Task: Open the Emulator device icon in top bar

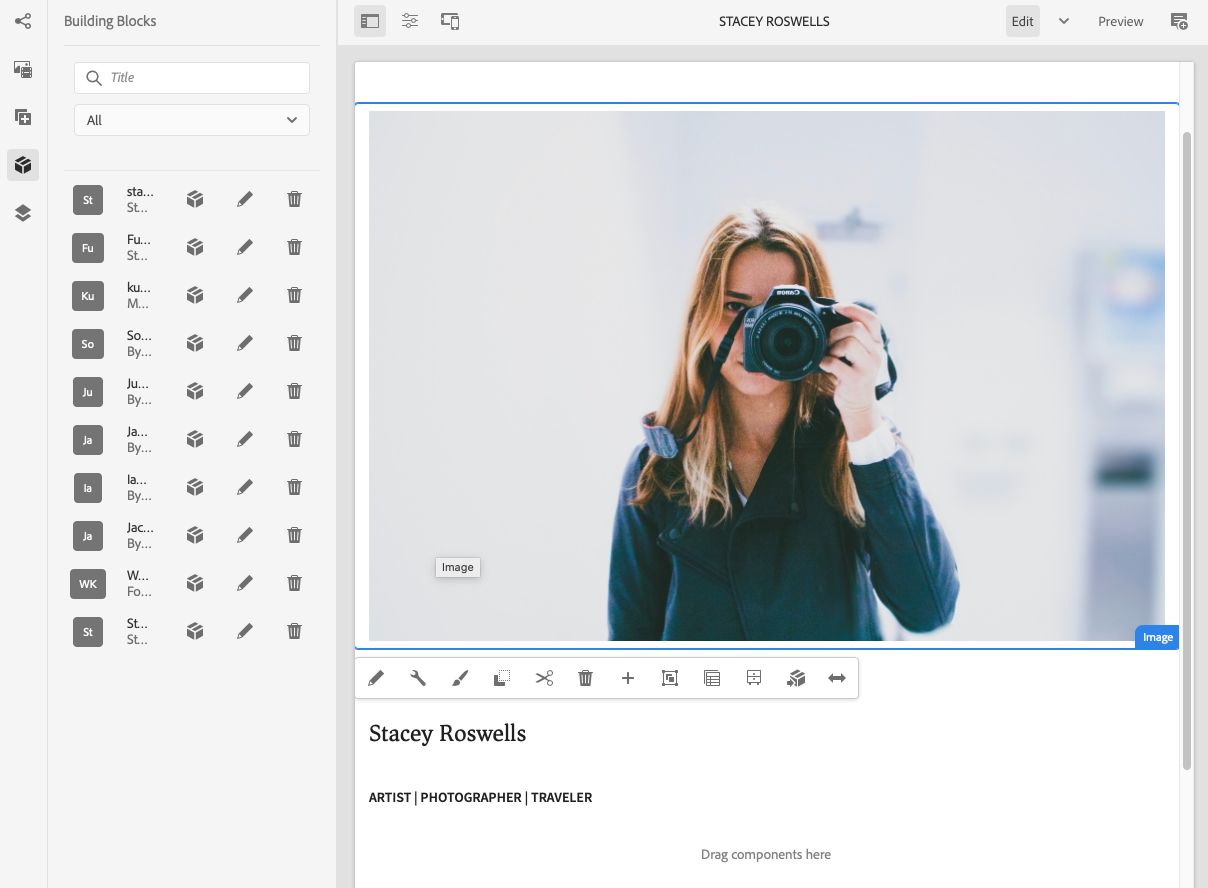Action: tap(450, 21)
